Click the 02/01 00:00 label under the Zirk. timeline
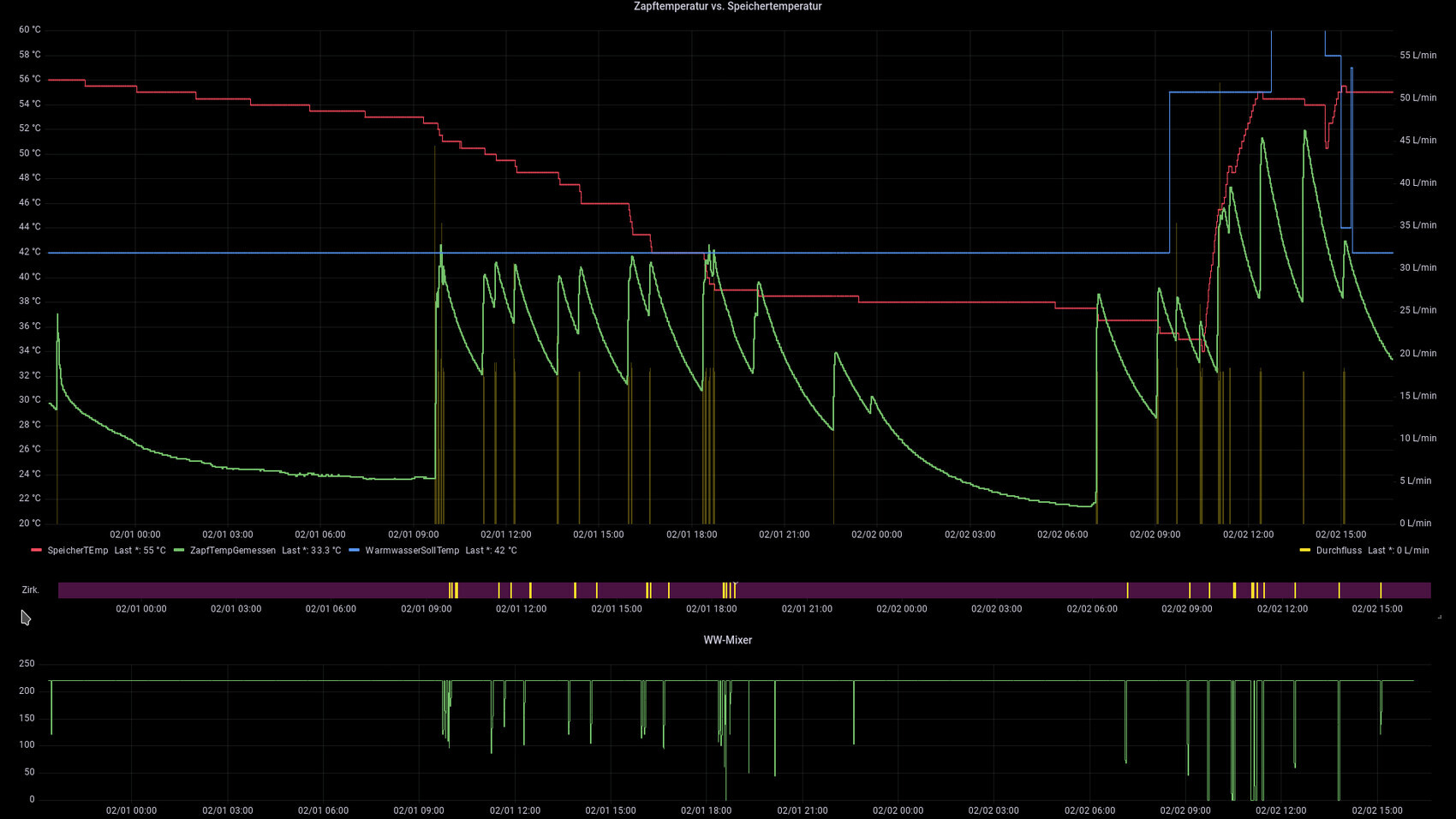 coord(141,609)
